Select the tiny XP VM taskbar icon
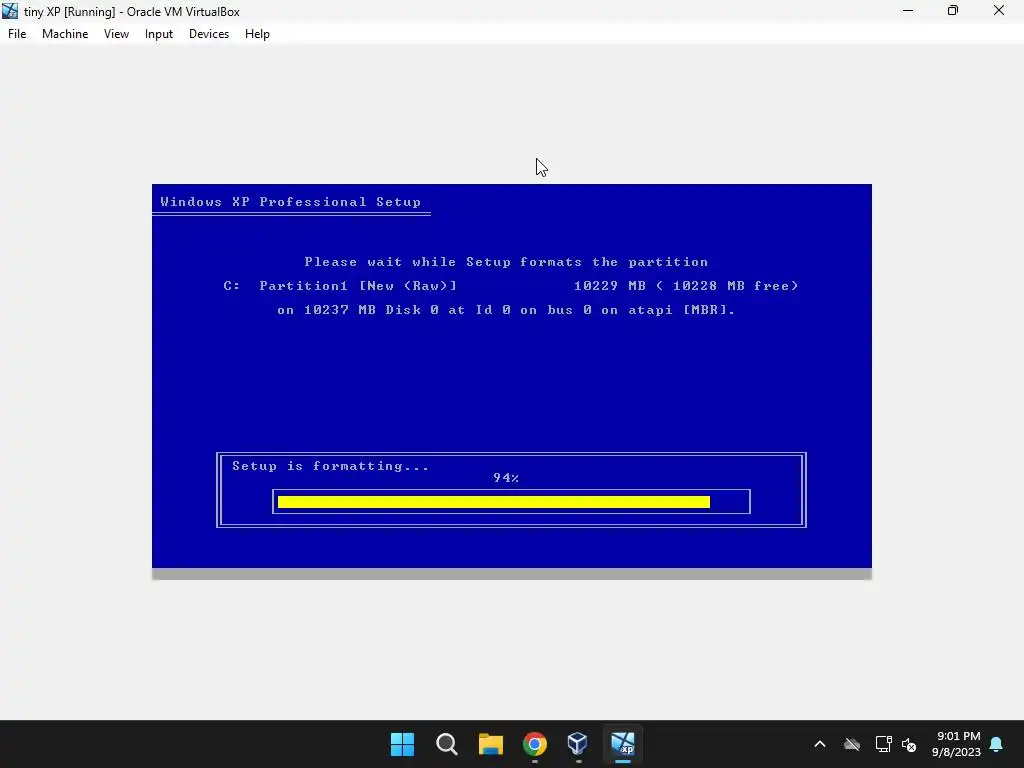This screenshot has height=768, width=1024. coord(622,744)
